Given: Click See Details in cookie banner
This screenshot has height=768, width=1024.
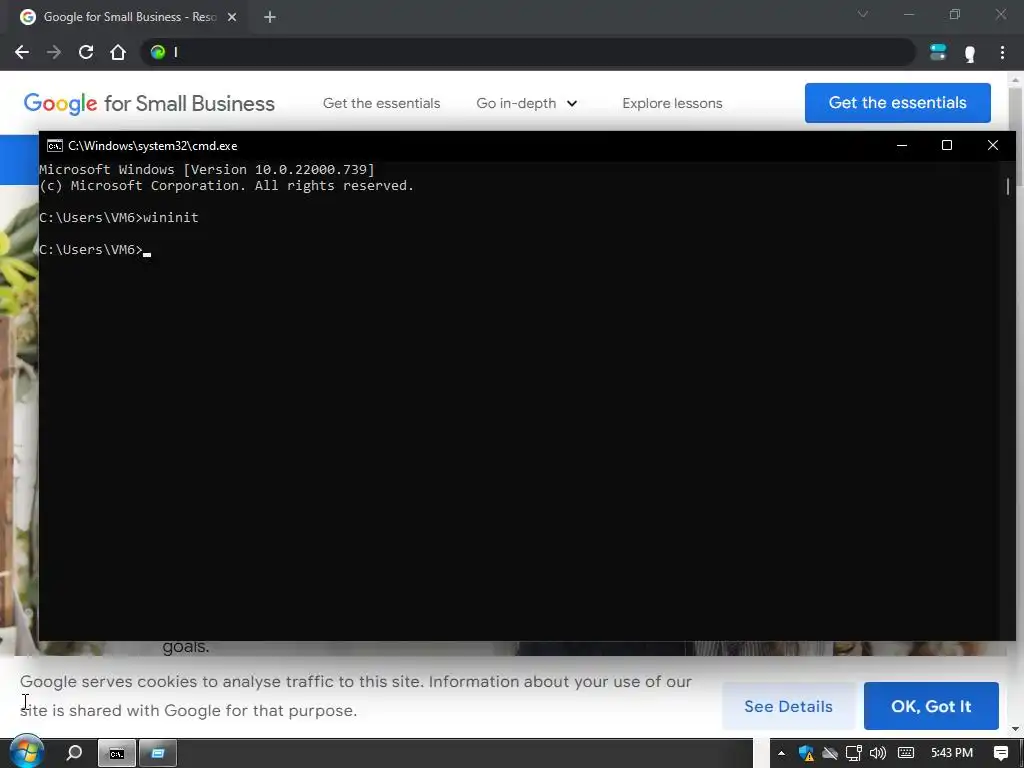Looking at the screenshot, I should (x=788, y=706).
